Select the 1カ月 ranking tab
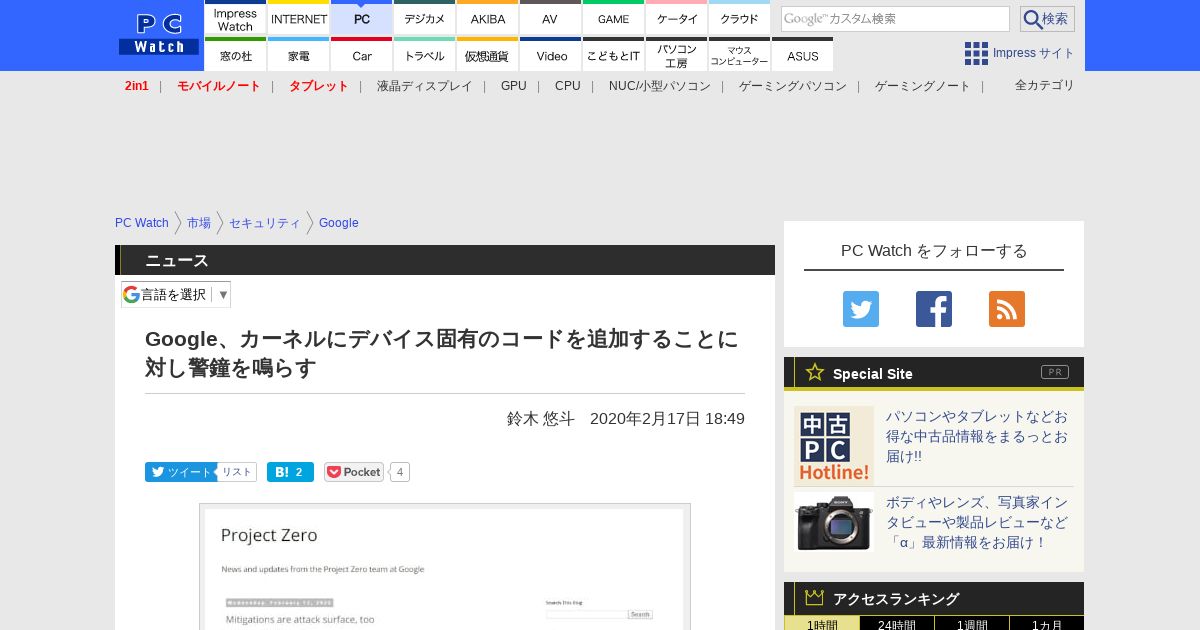 point(1047,623)
